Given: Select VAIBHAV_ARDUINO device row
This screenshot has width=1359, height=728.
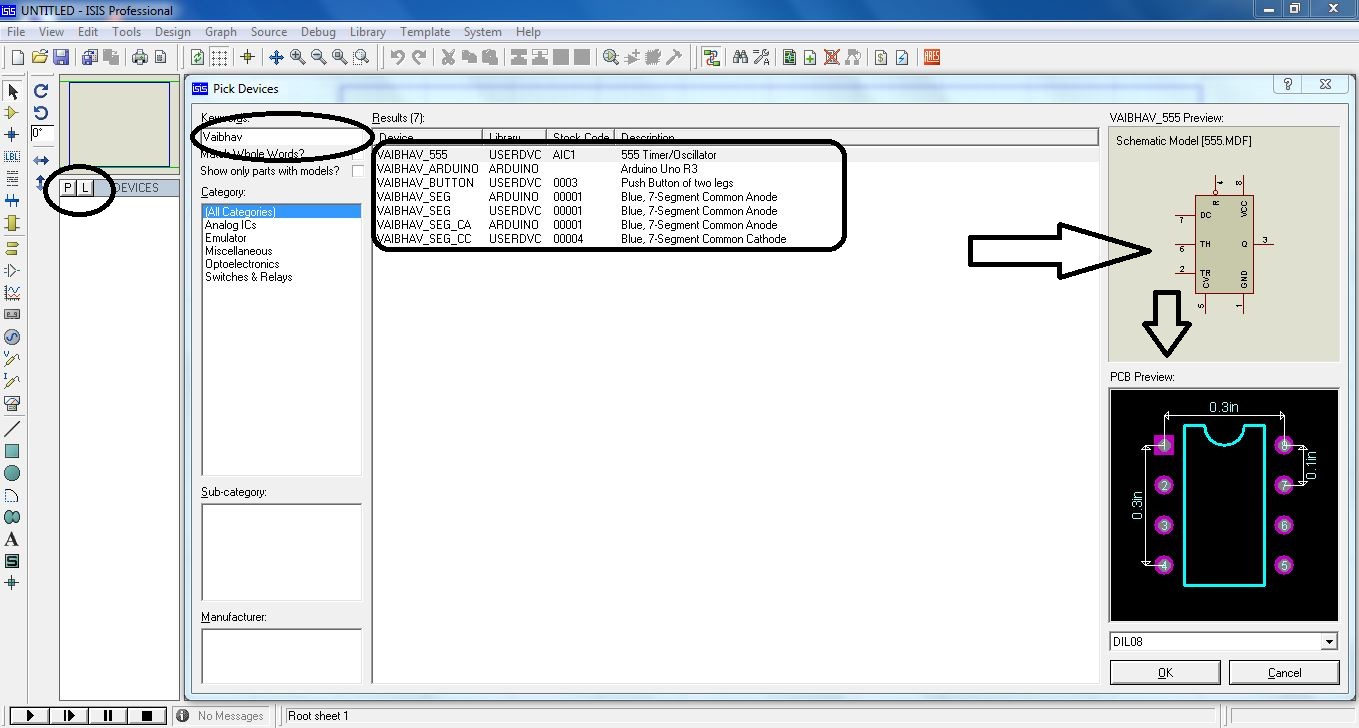Looking at the screenshot, I should tap(735, 169).
